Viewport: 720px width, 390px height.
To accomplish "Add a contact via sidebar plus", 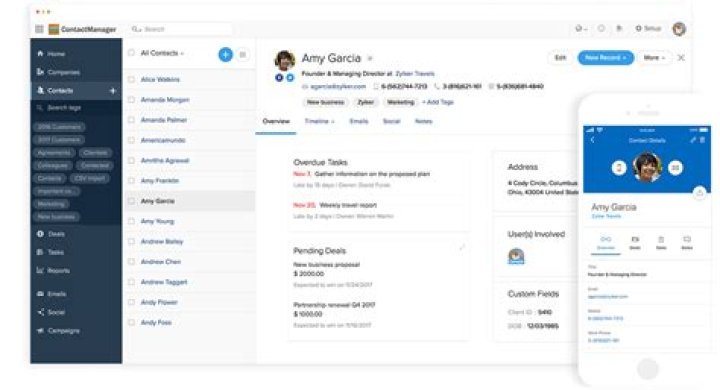I will [x=112, y=90].
